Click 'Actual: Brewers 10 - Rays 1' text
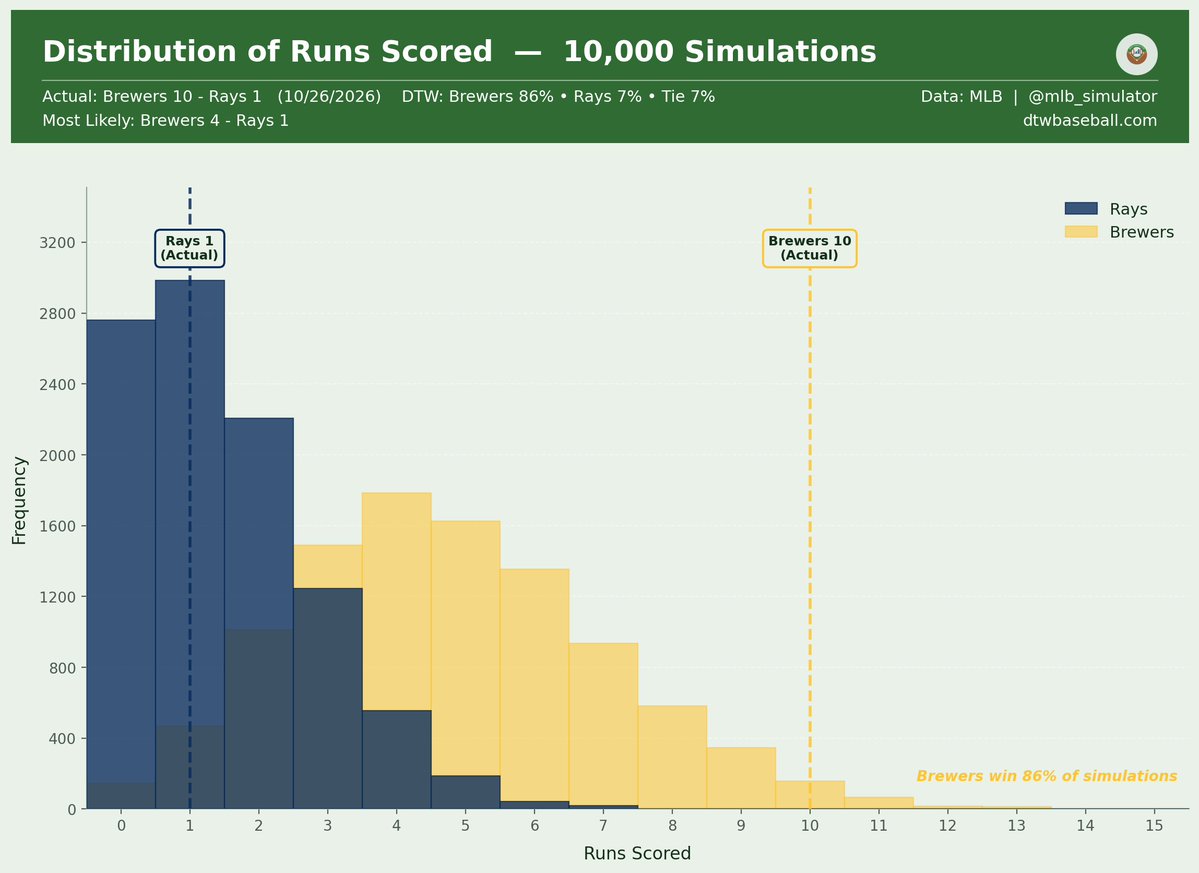Screen dimensions: 1199x873 (151, 96)
